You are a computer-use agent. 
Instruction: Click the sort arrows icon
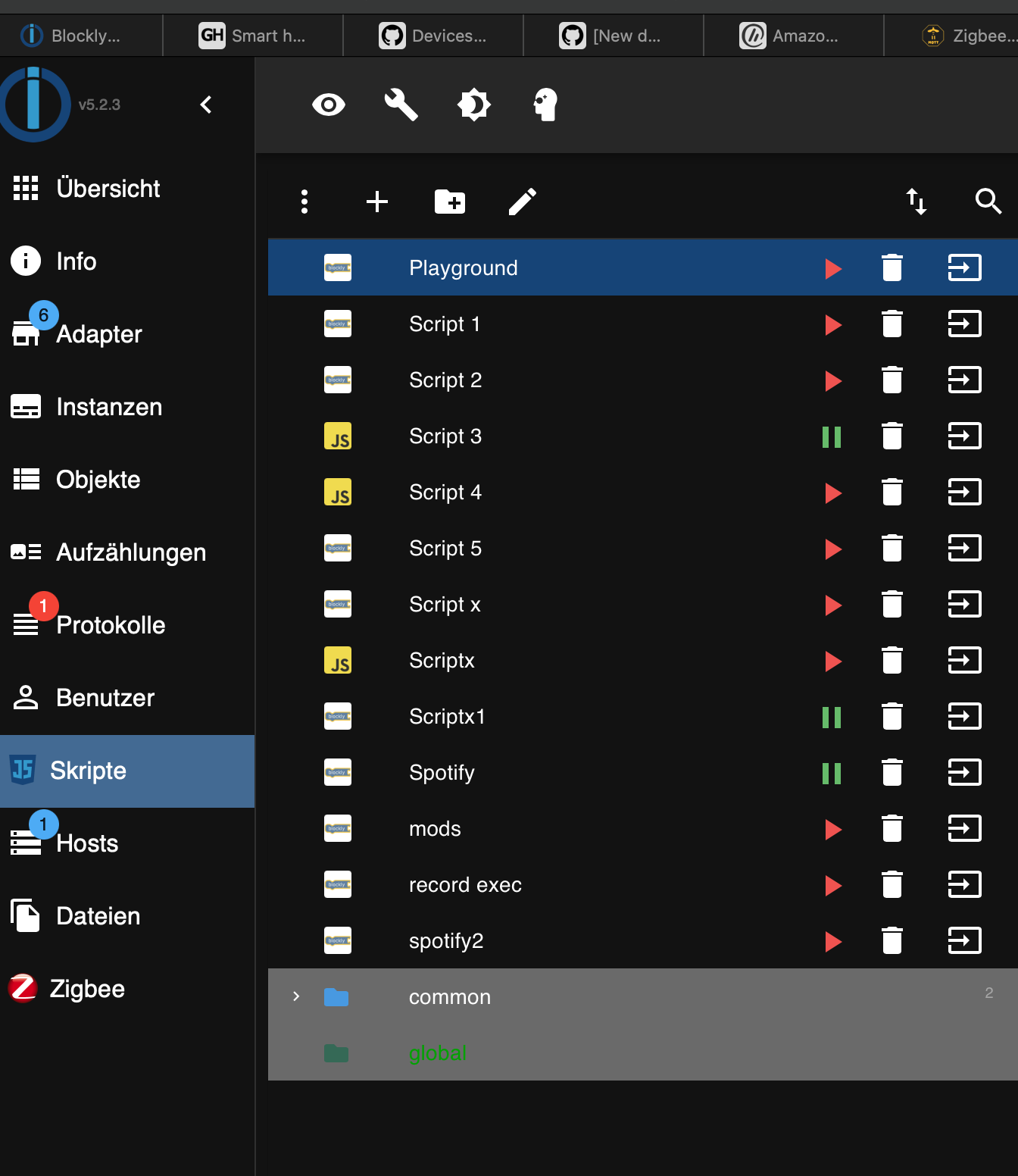[x=917, y=202]
